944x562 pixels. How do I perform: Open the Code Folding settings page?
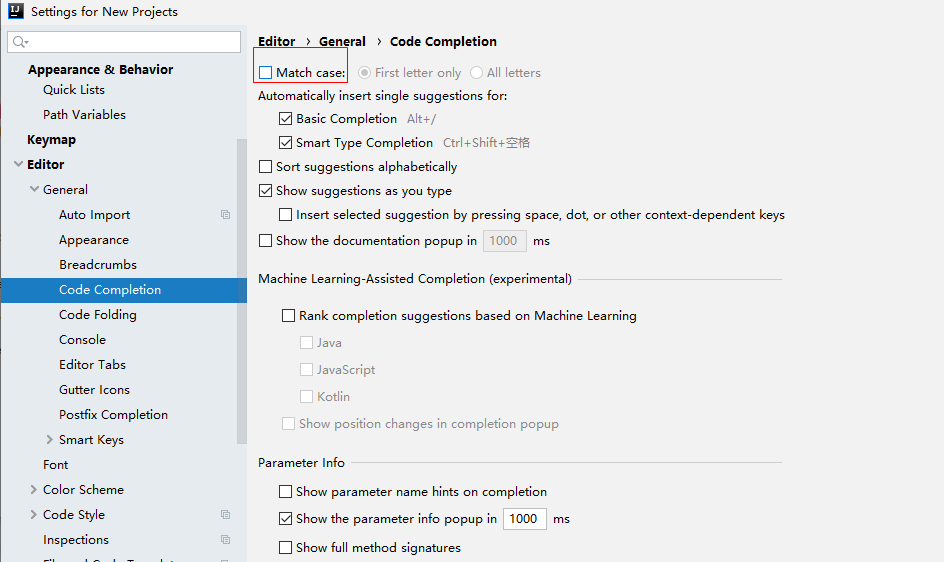click(98, 315)
